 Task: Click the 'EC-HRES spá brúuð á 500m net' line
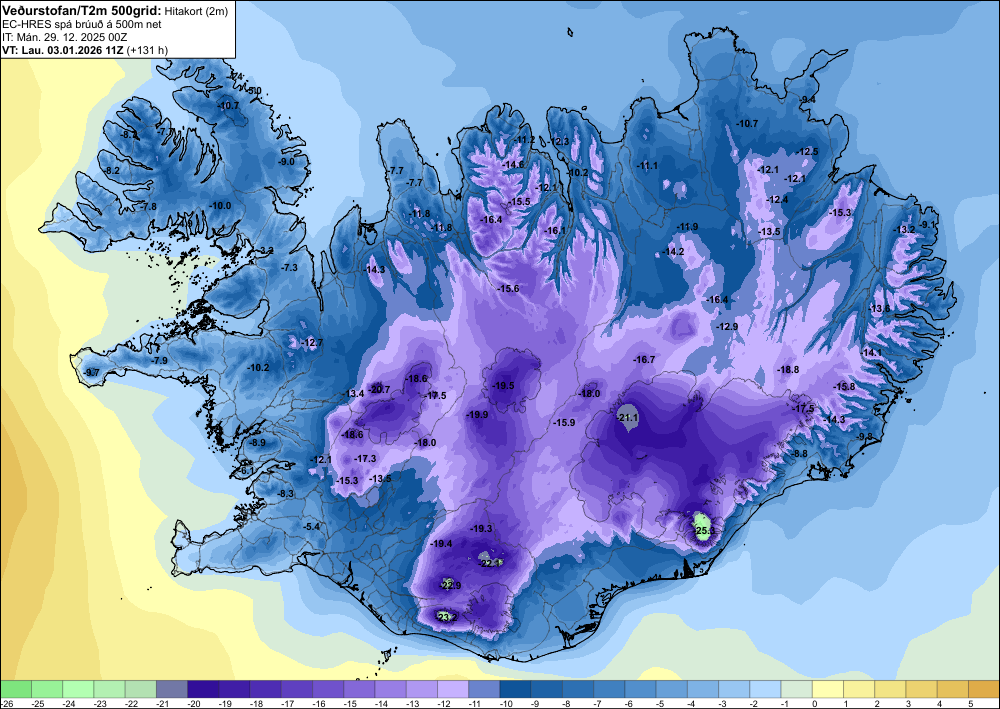[82, 24]
